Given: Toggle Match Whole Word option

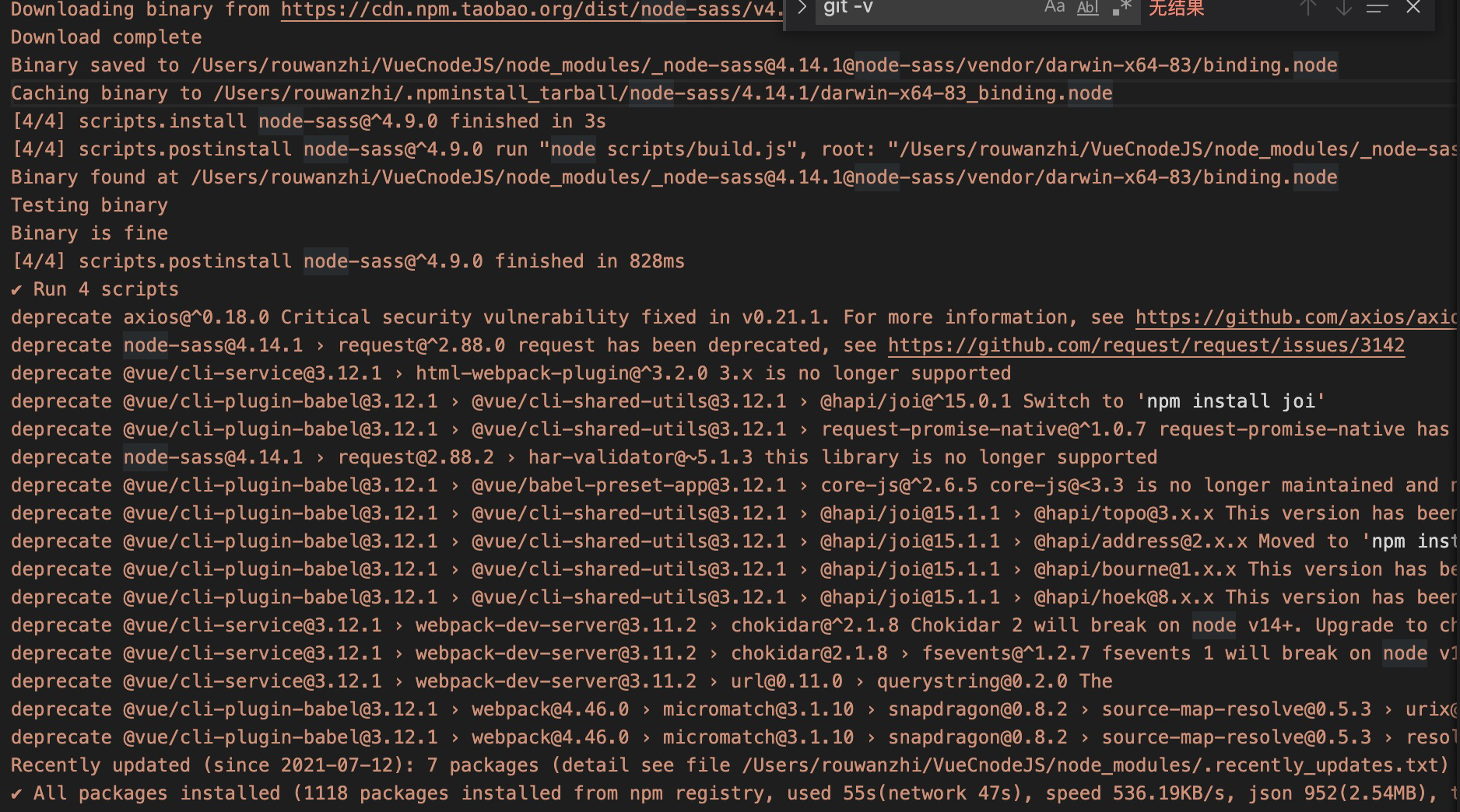Looking at the screenshot, I should pos(1087,8).
